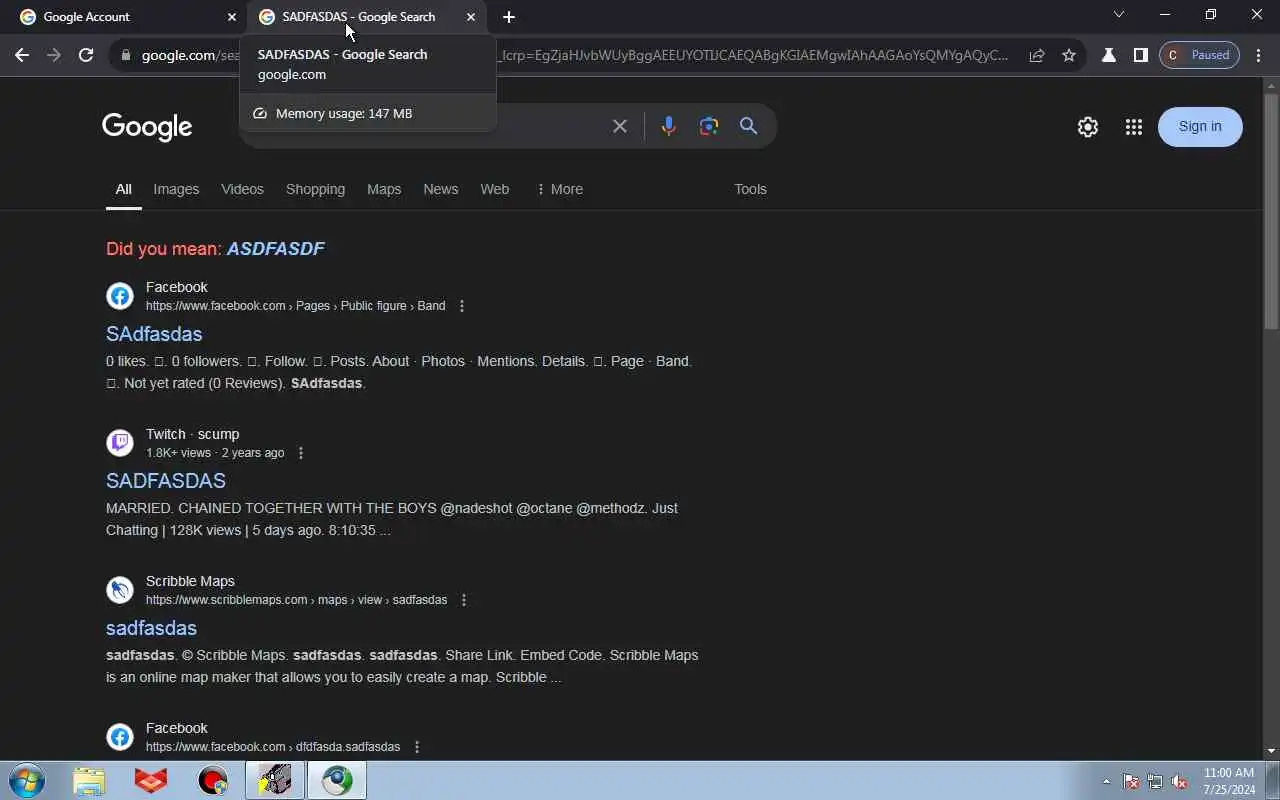Open the Google apps grid
The height and width of the screenshot is (800, 1280).
coord(1133,127)
